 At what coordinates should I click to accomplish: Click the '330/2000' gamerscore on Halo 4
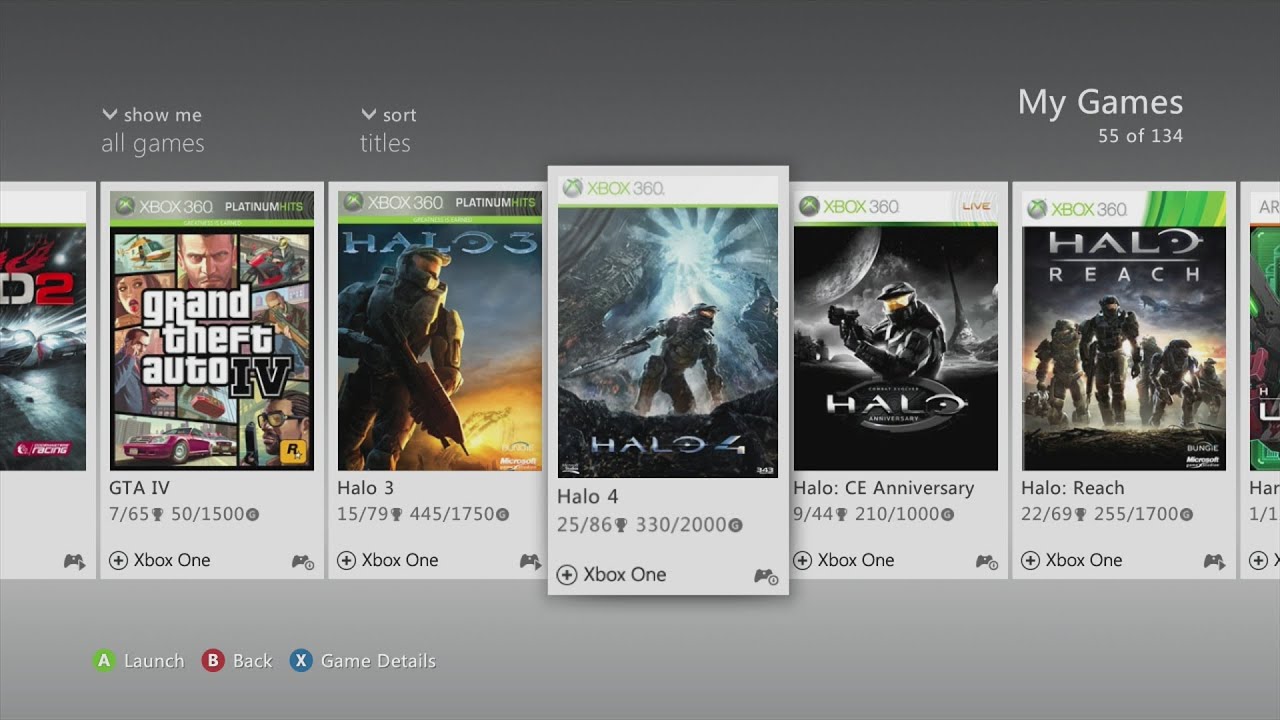click(x=680, y=525)
